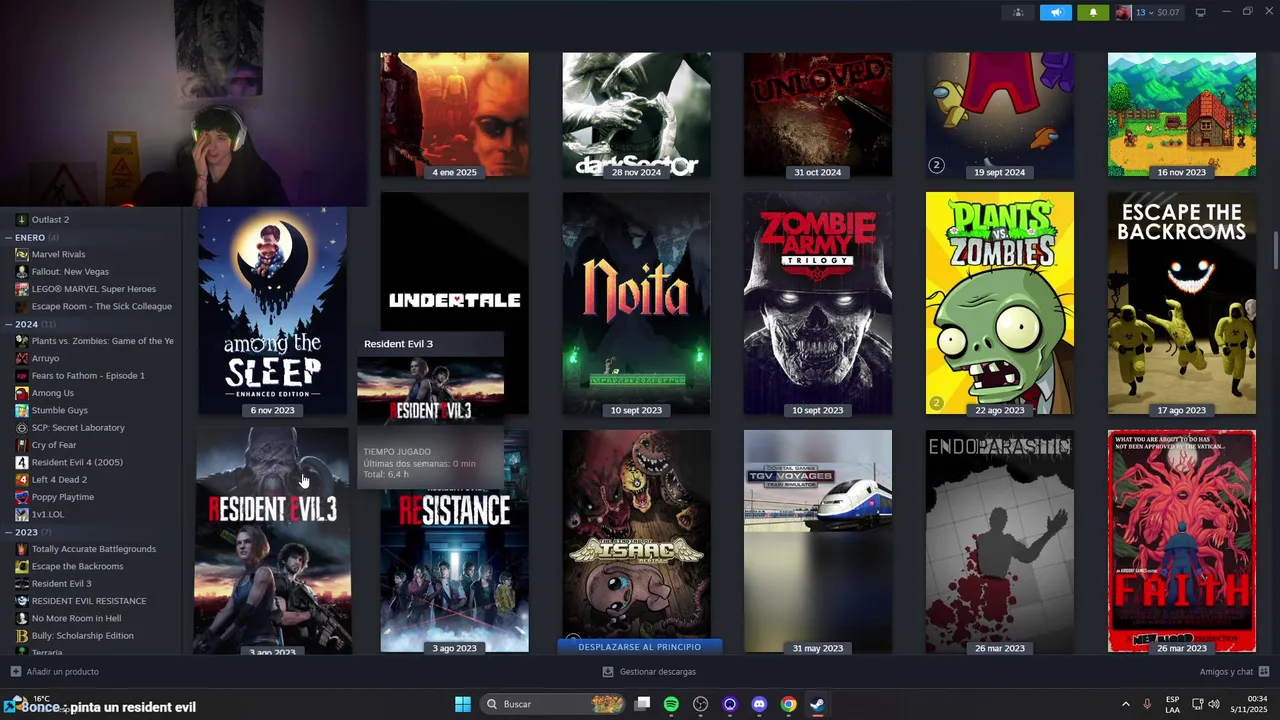The width and height of the screenshot is (1280, 720).
Task: Open the Plants vs Zombies cover tile
Action: (1000, 304)
